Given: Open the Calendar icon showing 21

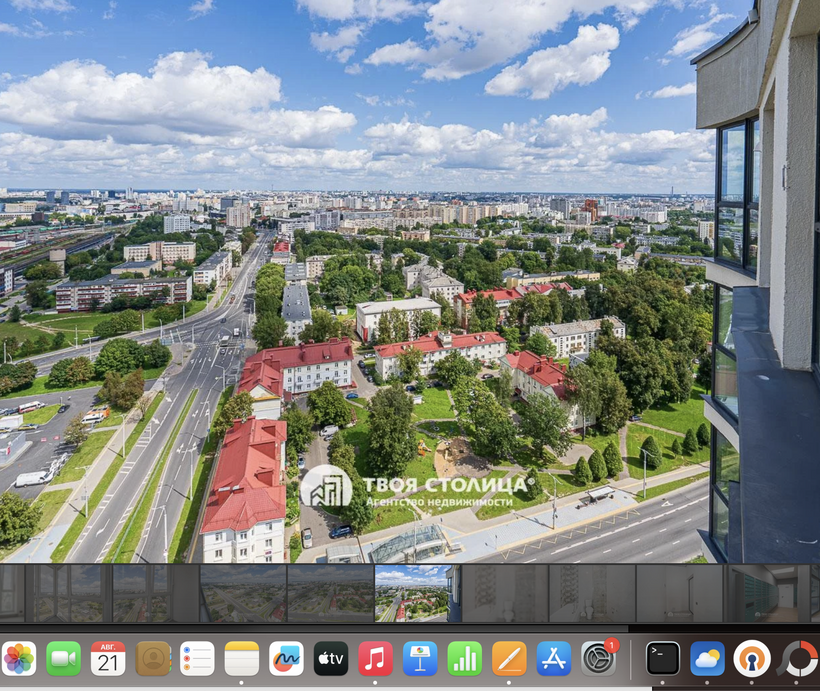Looking at the screenshot, I should point(108,659).
